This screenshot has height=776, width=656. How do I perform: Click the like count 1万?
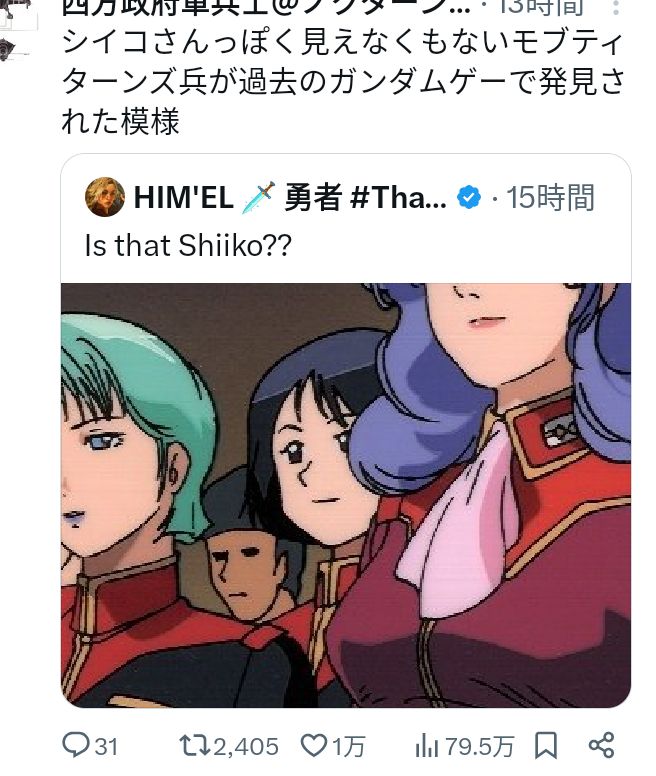click(349, 746)
